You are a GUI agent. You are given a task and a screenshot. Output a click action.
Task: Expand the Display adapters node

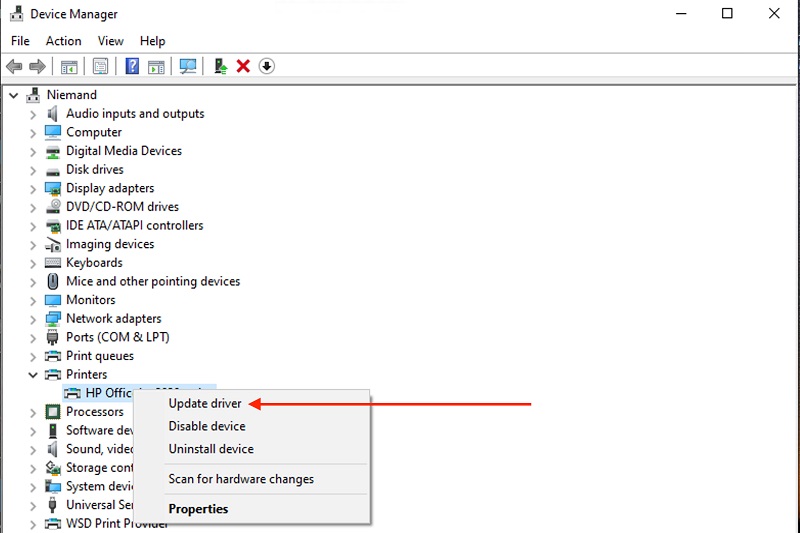coord(33,189)
